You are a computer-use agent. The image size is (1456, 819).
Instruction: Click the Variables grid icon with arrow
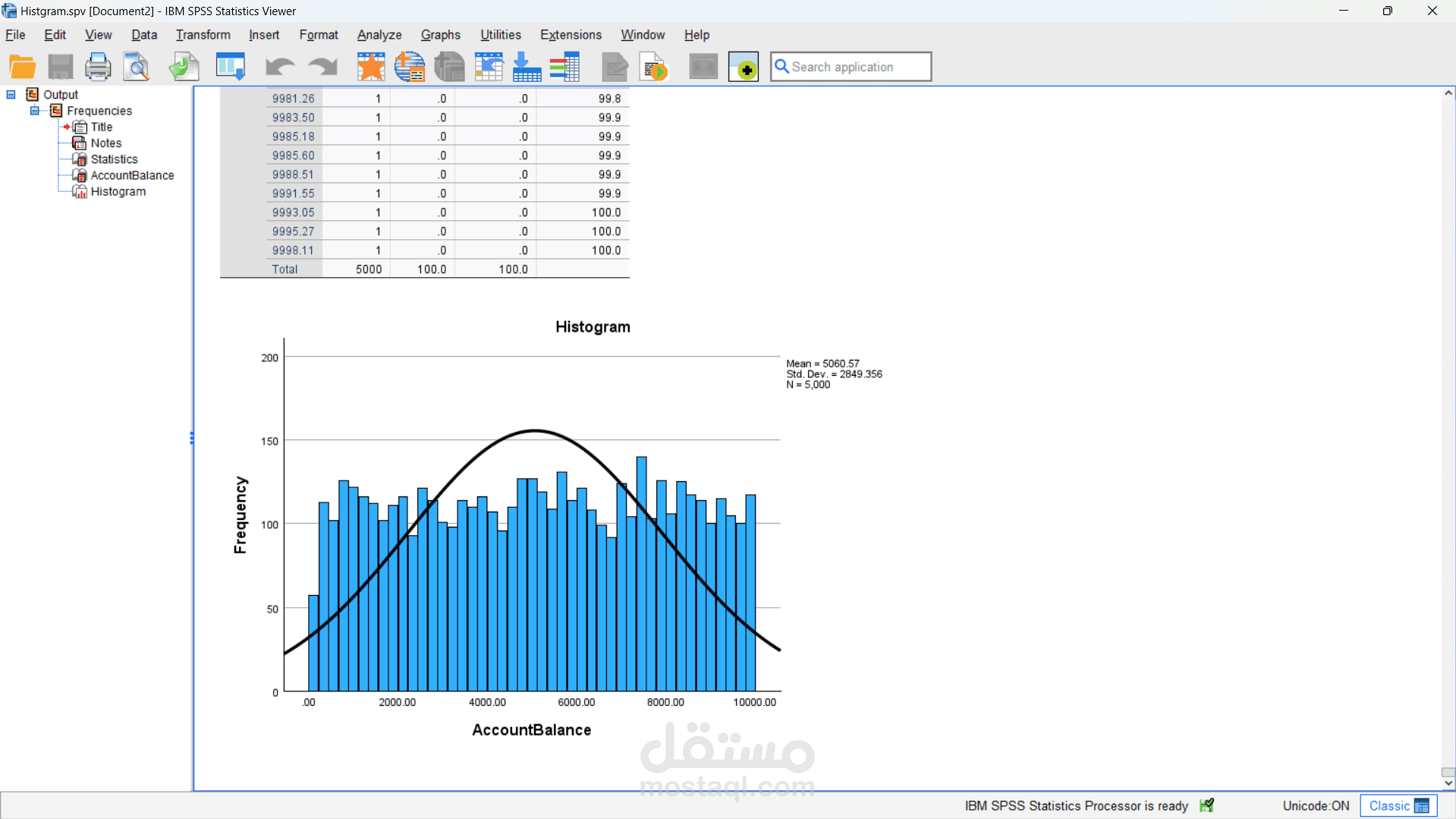489,67
